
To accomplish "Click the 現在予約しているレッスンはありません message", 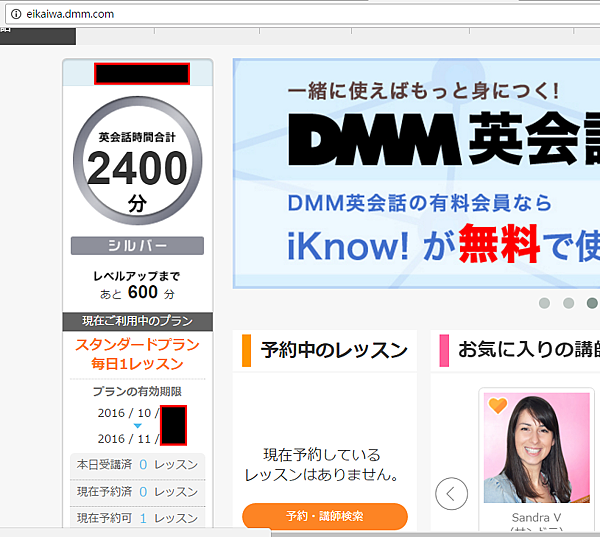I will click(x=322, y=465).
